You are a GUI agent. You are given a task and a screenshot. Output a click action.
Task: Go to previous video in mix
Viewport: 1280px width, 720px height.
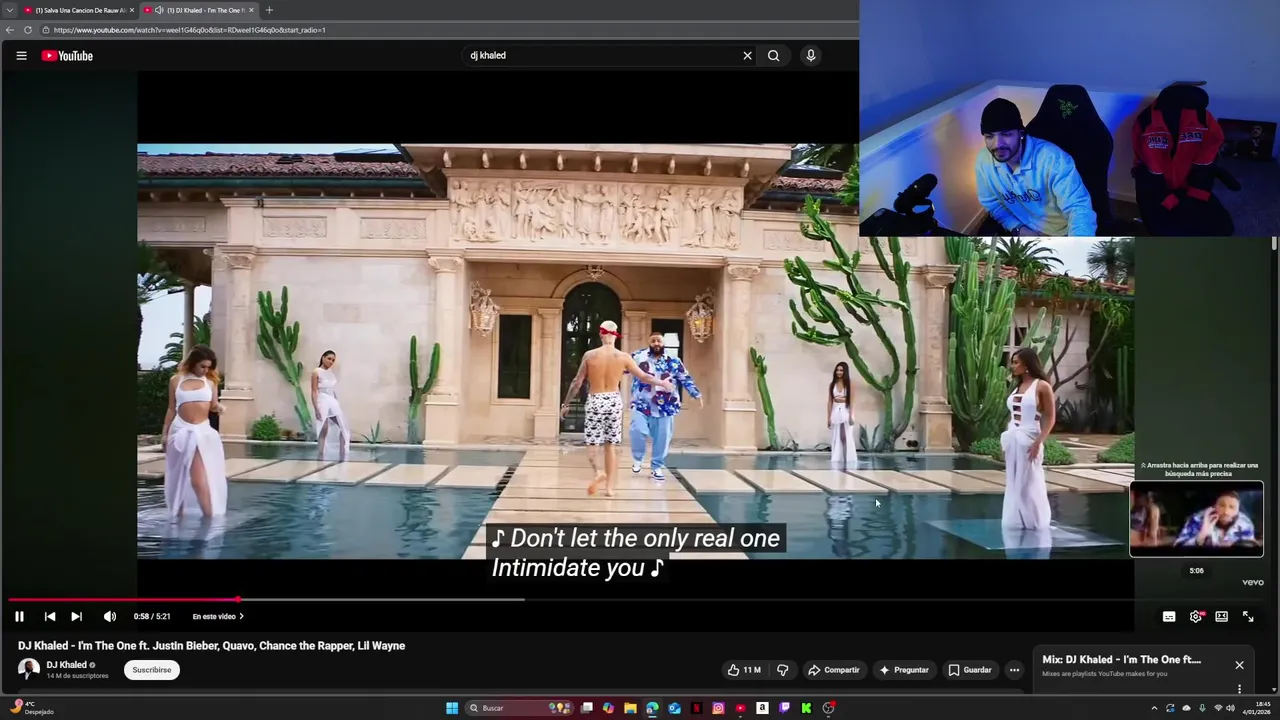[x=50, y=617]
